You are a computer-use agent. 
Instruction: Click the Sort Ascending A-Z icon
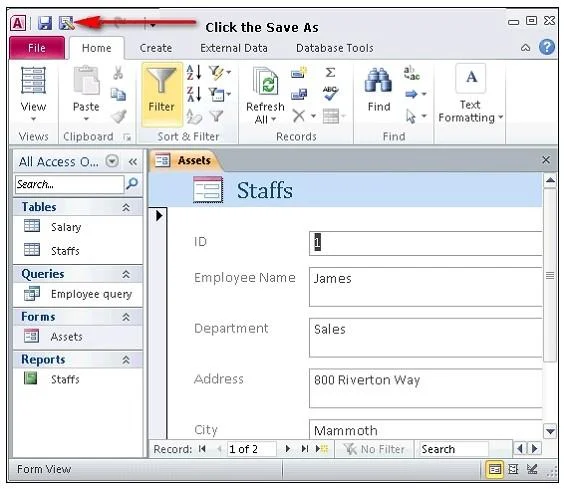194,72
